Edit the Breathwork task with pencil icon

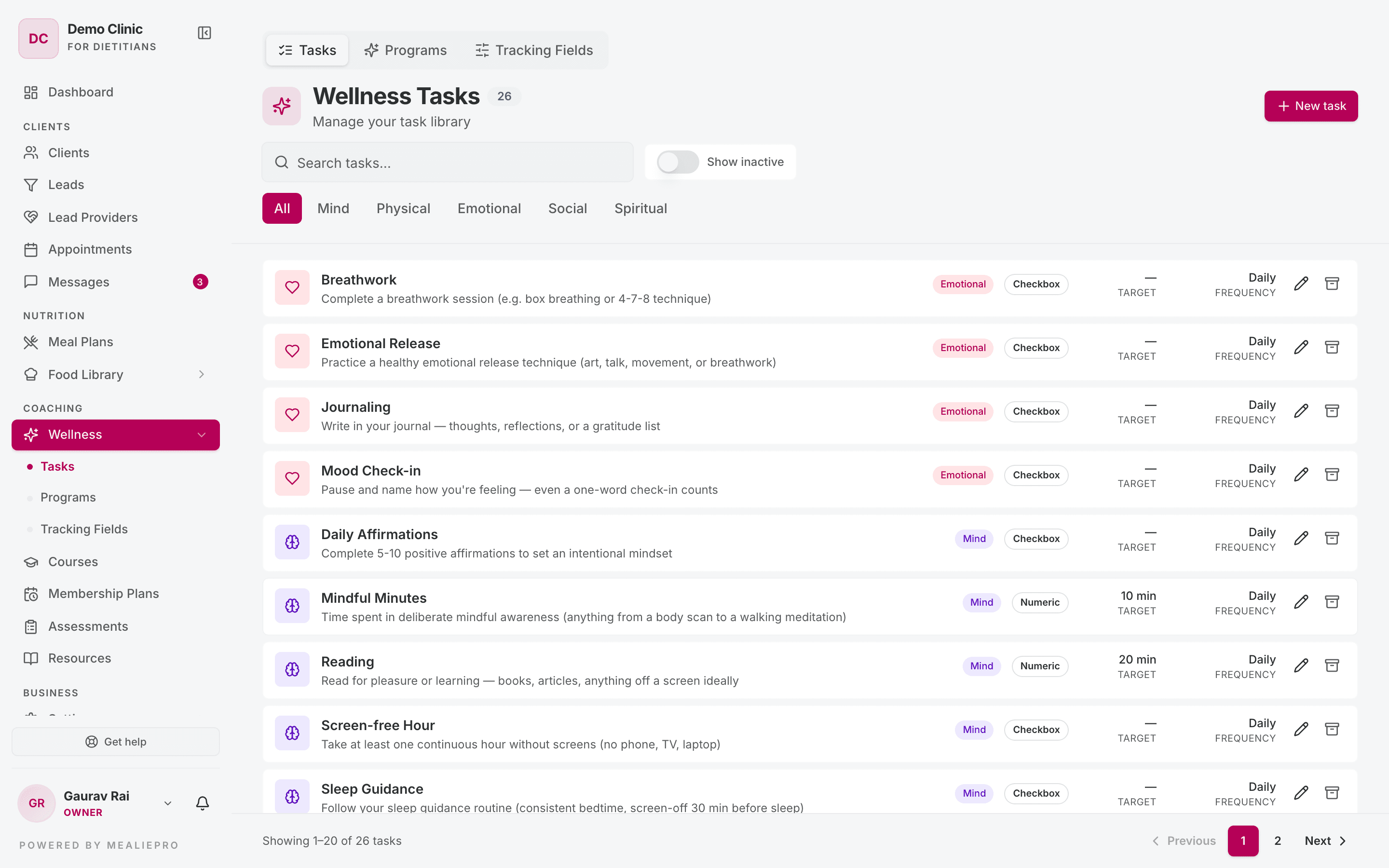(1301, 284)
